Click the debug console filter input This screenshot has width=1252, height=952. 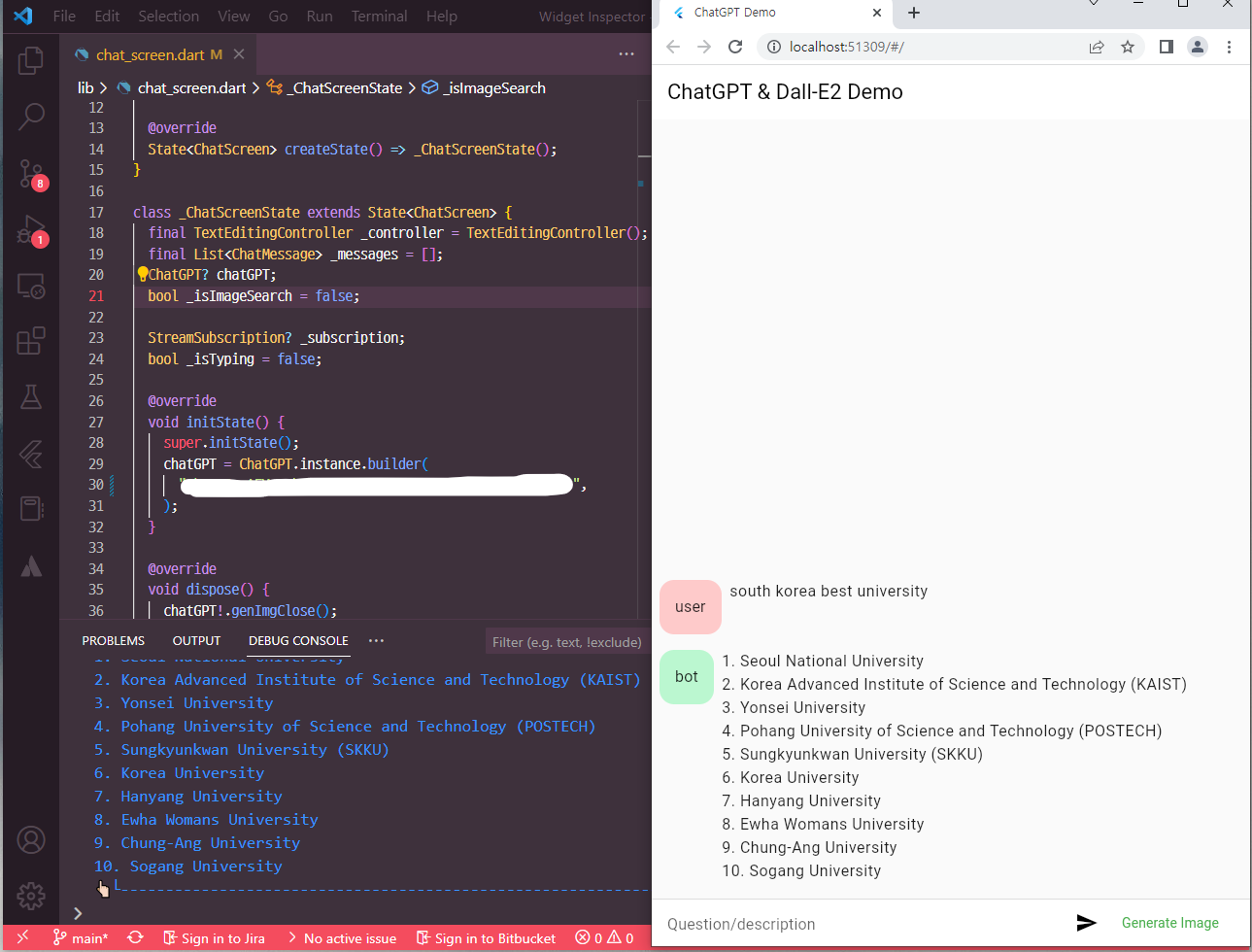tap(566, 641)
